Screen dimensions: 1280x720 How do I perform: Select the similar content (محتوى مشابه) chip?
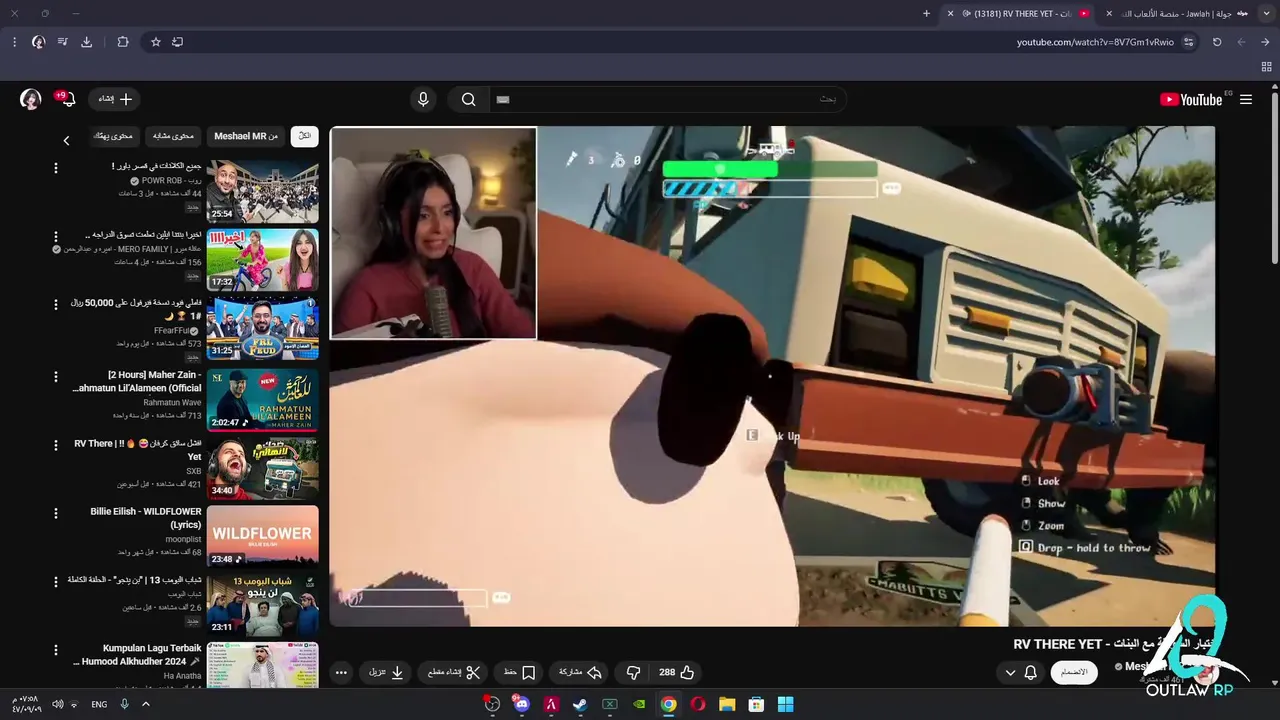tap(174, 136)
